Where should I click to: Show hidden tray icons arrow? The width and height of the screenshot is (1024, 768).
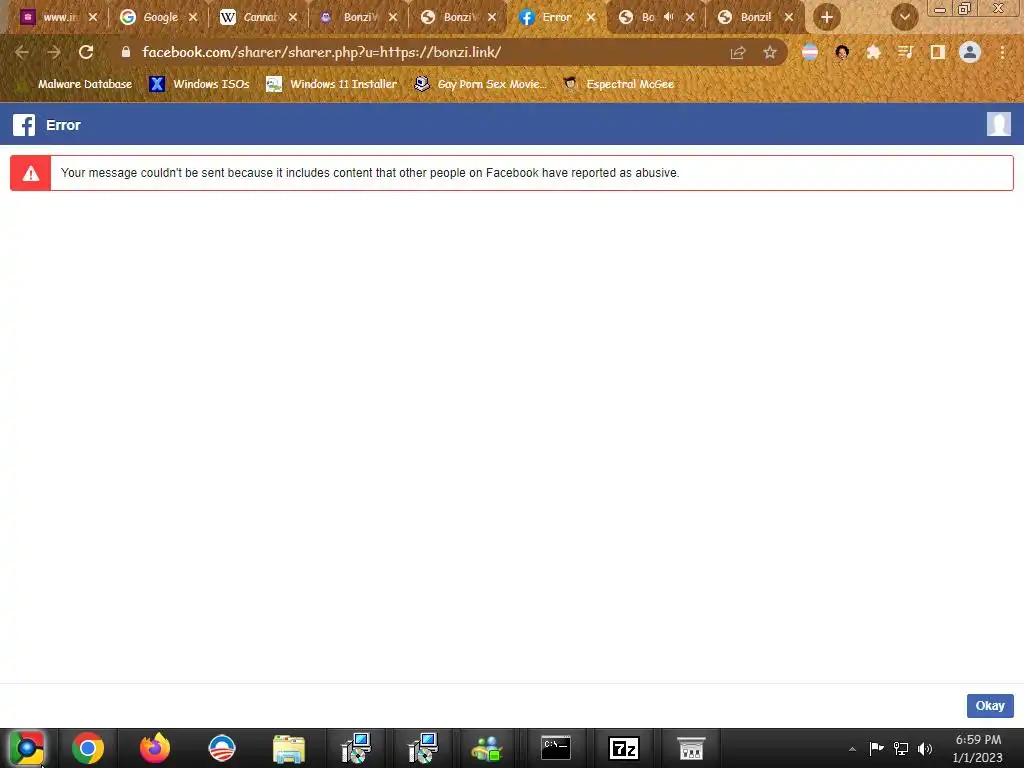click(x=852, y=749)
